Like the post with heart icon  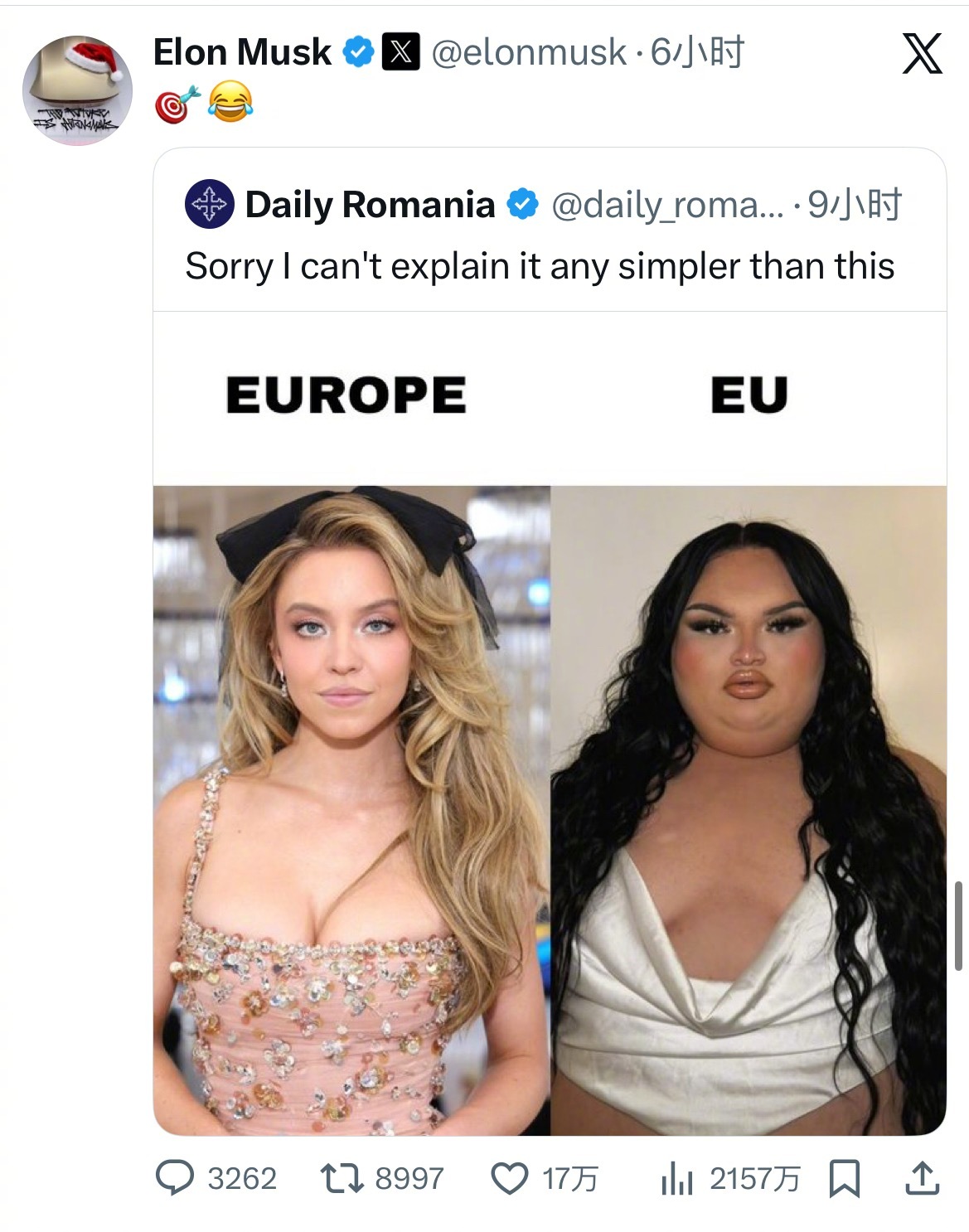click(510, 1178)
